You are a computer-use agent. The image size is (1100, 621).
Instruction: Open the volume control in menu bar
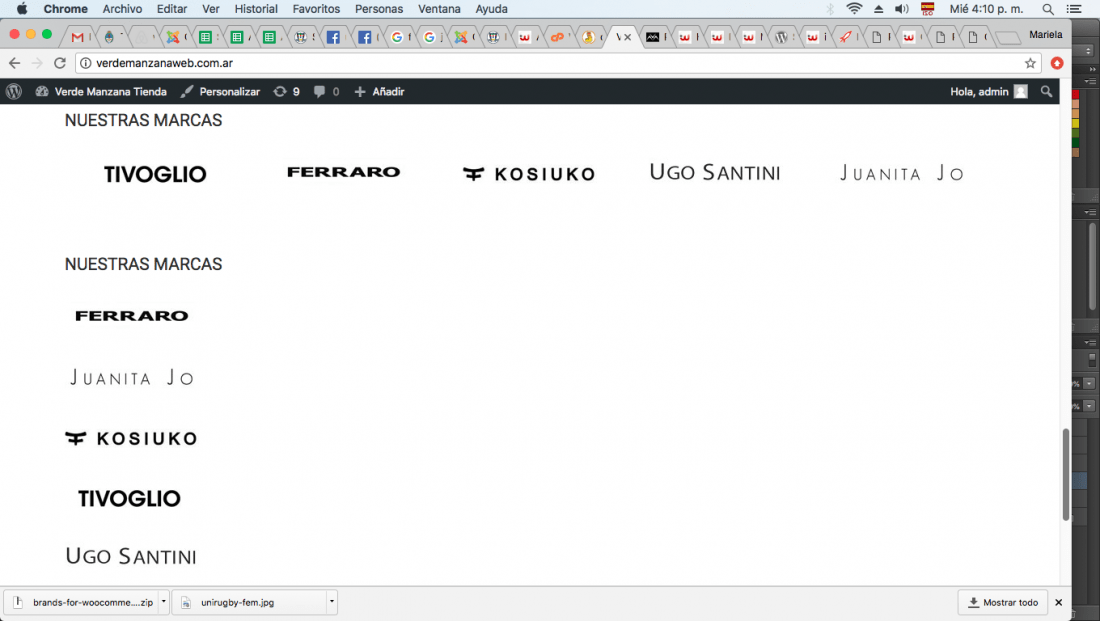pyautogui.click(x=901, y=9)
